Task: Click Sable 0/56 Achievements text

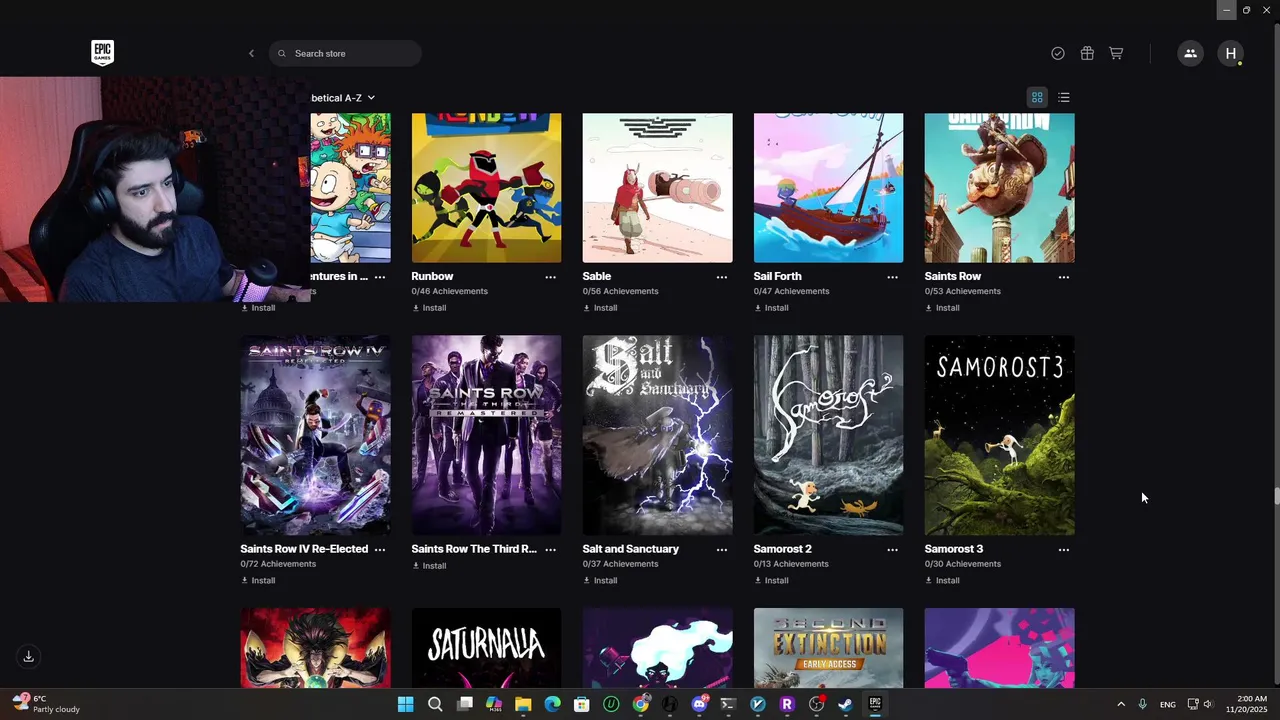Action: coord(620,292)
